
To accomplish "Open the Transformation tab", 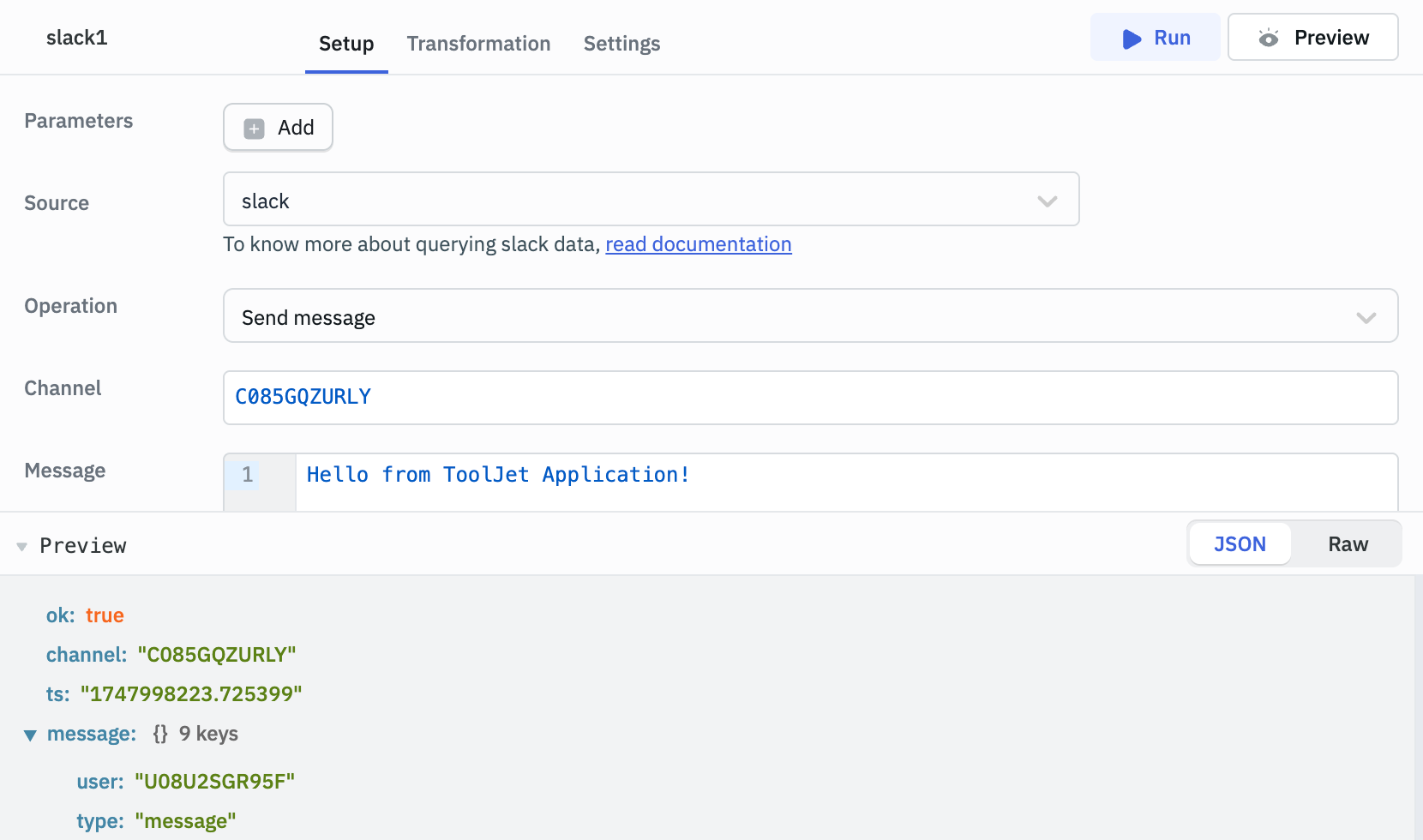I will coord(479,44).
